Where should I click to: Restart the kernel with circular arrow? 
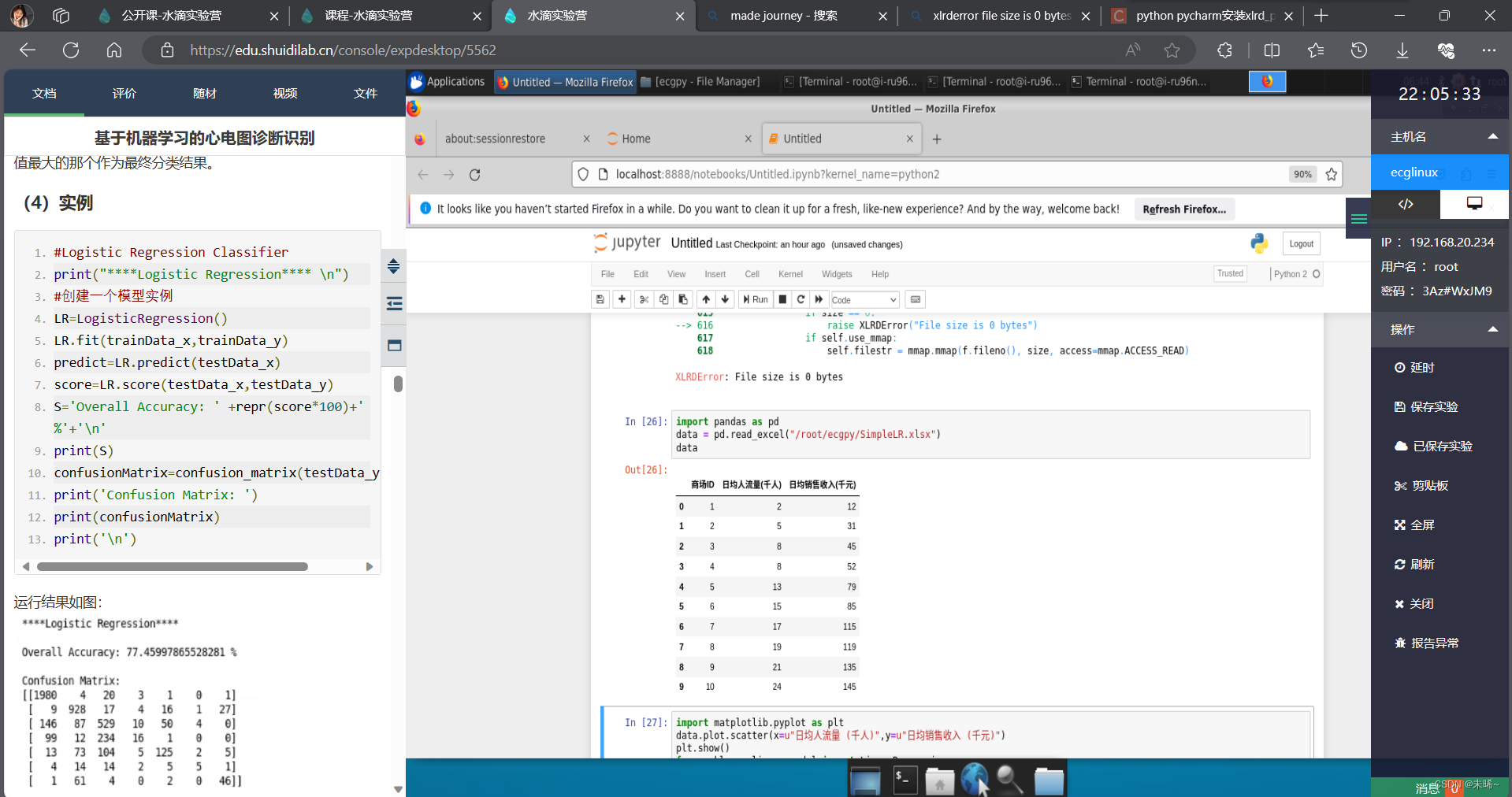point(801,299)
